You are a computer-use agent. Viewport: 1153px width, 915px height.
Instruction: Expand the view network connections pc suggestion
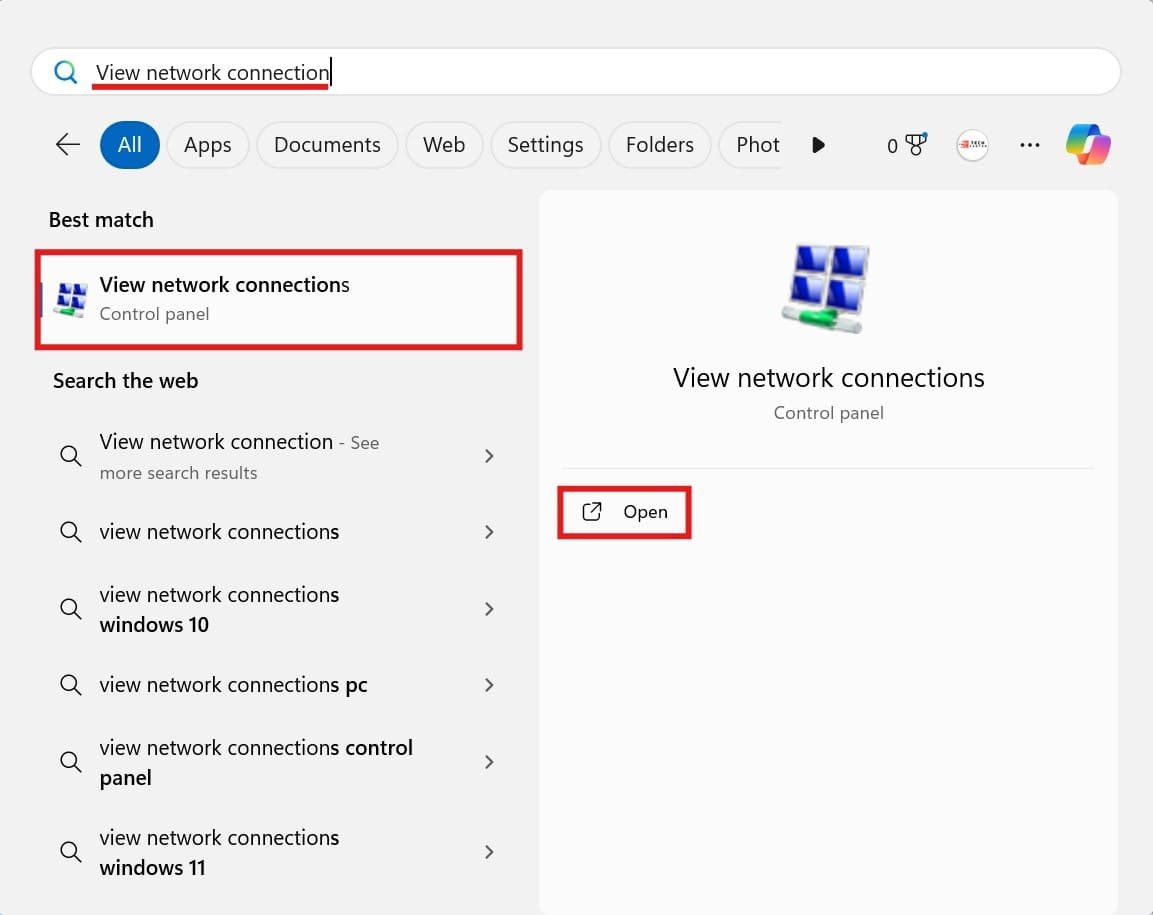click(x=489, y=685)
